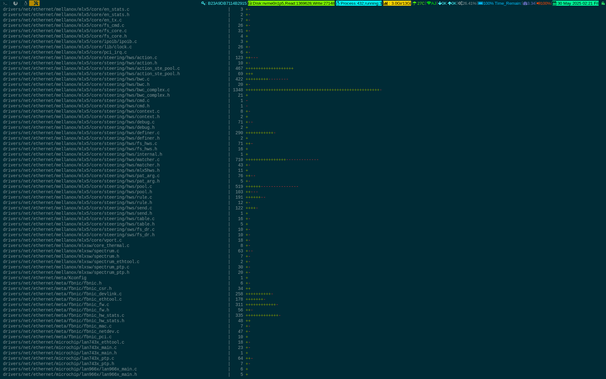Click the B23A9DB hex ID text
The image size is (606, 379).
227,3
